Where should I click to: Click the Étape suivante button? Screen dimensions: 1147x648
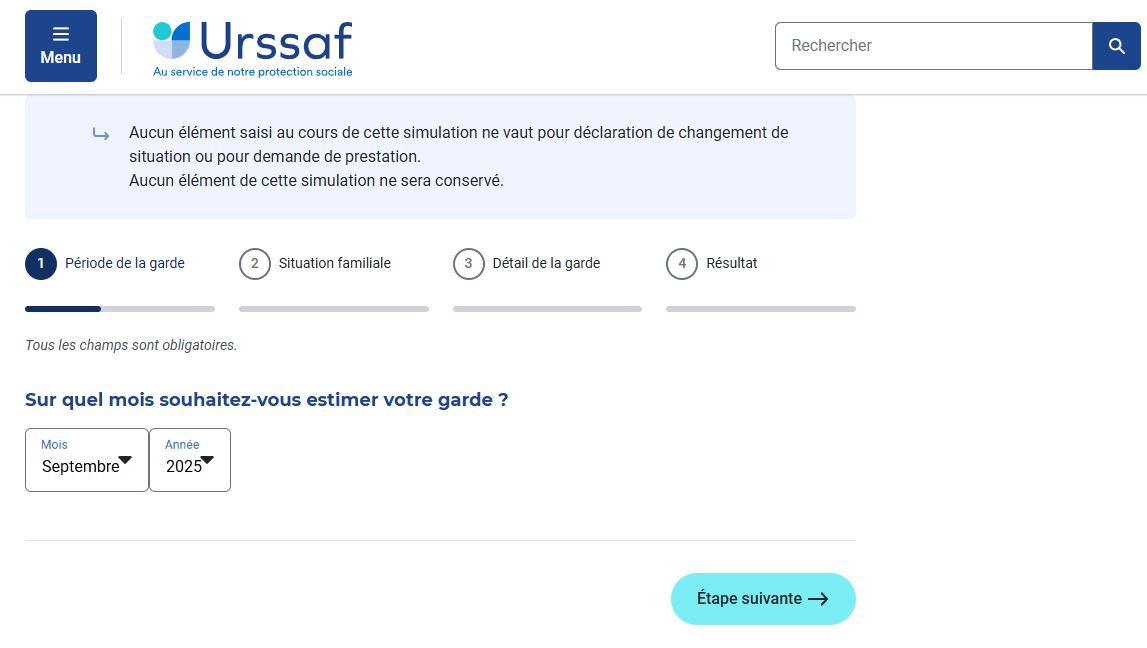[763, 599]
